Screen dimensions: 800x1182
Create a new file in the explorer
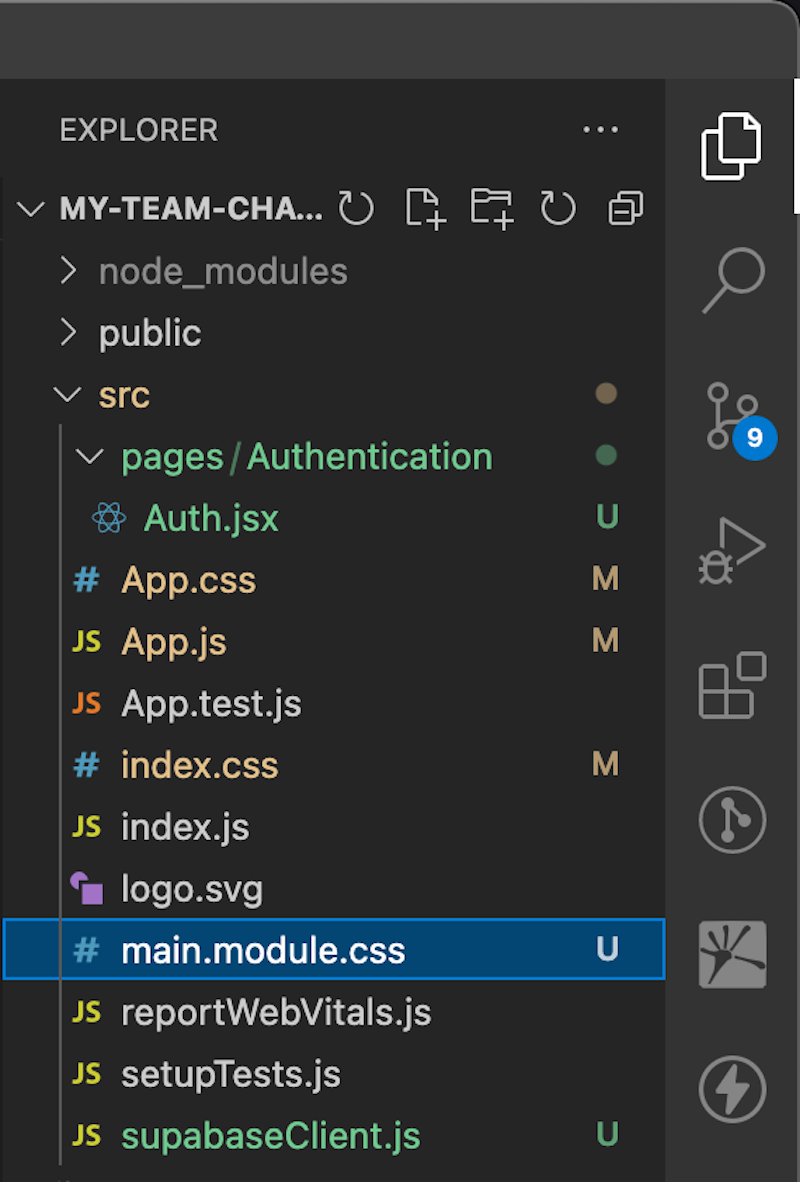[423, 209]
